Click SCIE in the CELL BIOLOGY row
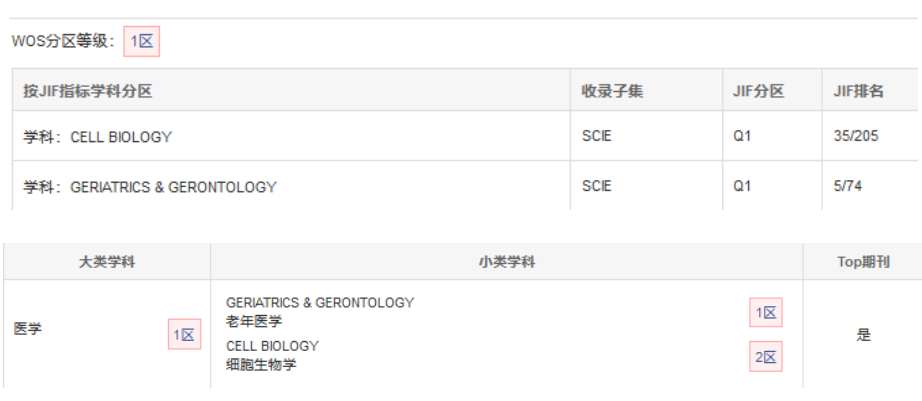 coord(596,137)
